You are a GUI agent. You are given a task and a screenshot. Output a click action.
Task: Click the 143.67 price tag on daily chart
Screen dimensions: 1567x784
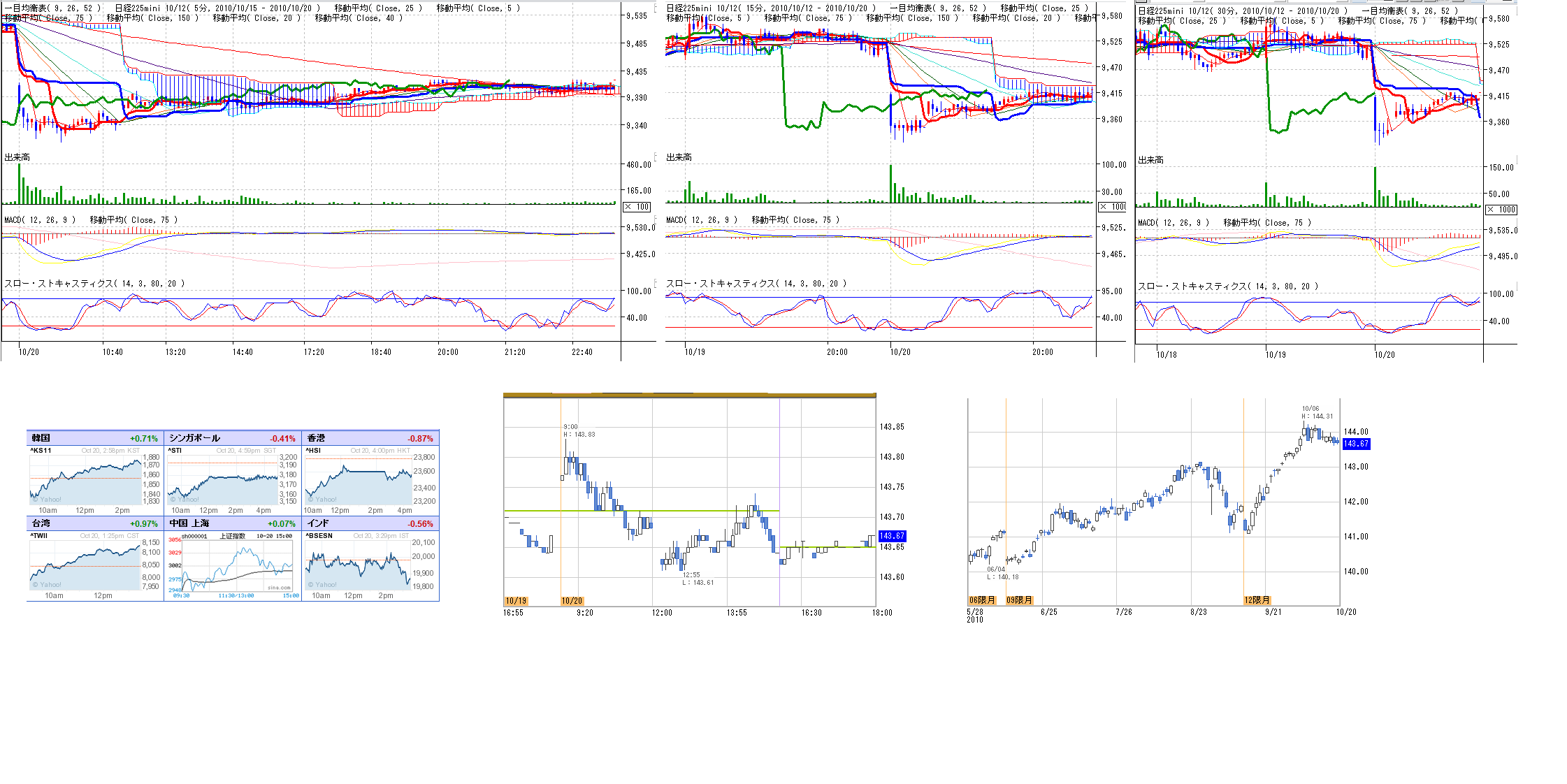click(x=1356, y=444)
